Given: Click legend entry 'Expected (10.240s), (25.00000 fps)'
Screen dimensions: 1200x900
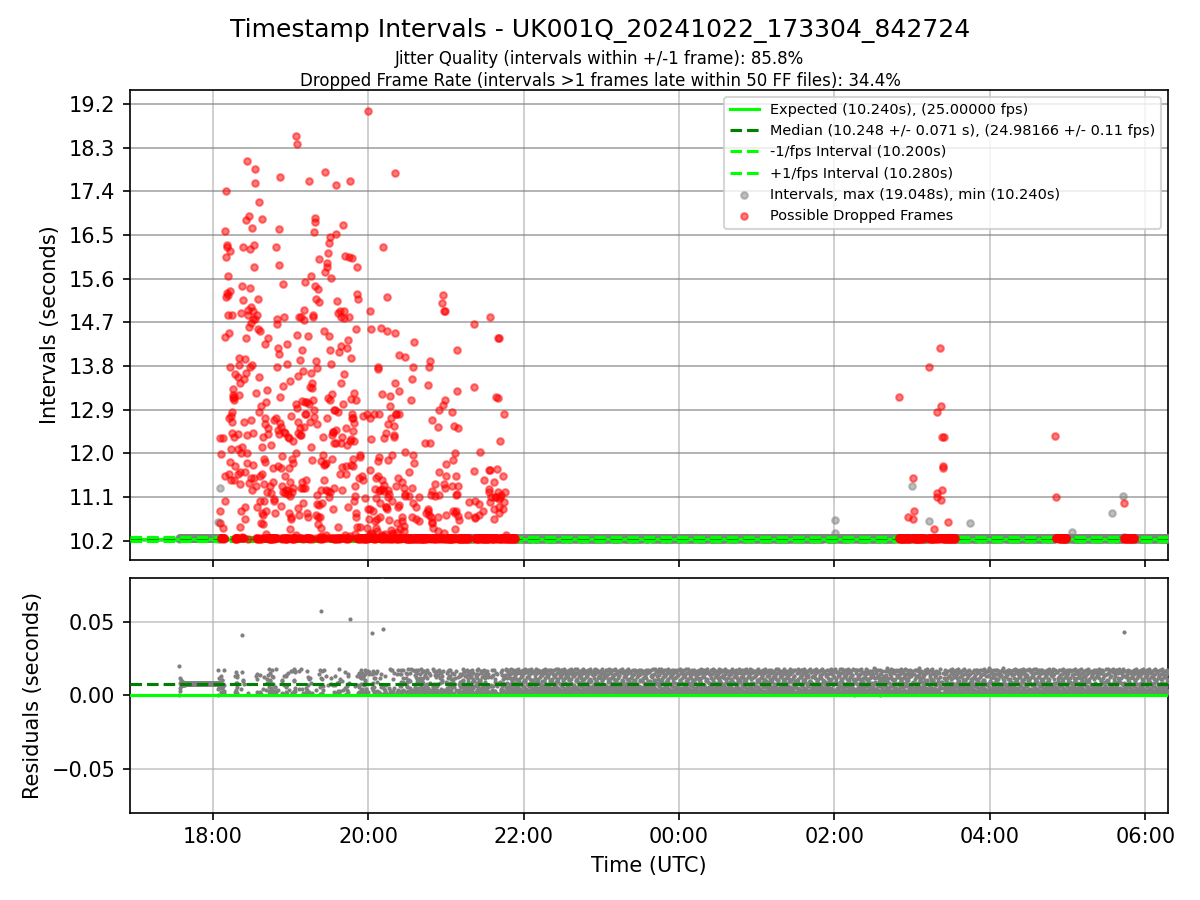Looking at the screenshot, I should coord(898,109).
